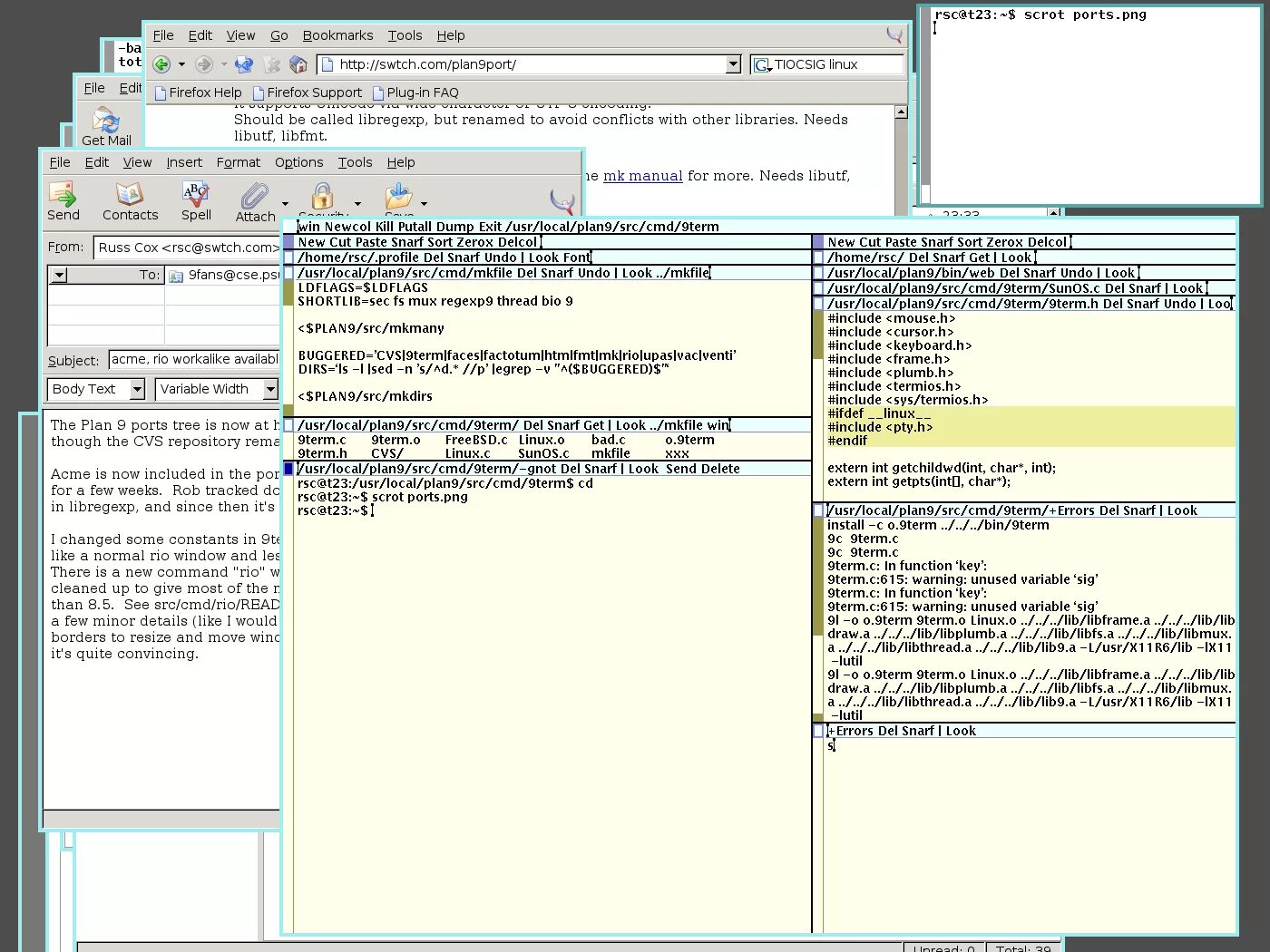
Task: Open the compose window Insert menu
Action: click(184, 162)
